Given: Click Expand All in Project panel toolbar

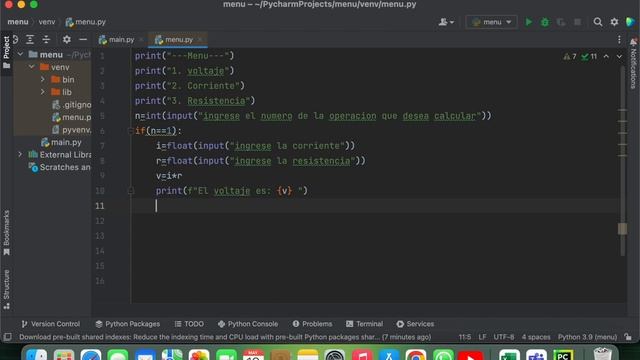Looking at the screenshot, I should [30, 40].
